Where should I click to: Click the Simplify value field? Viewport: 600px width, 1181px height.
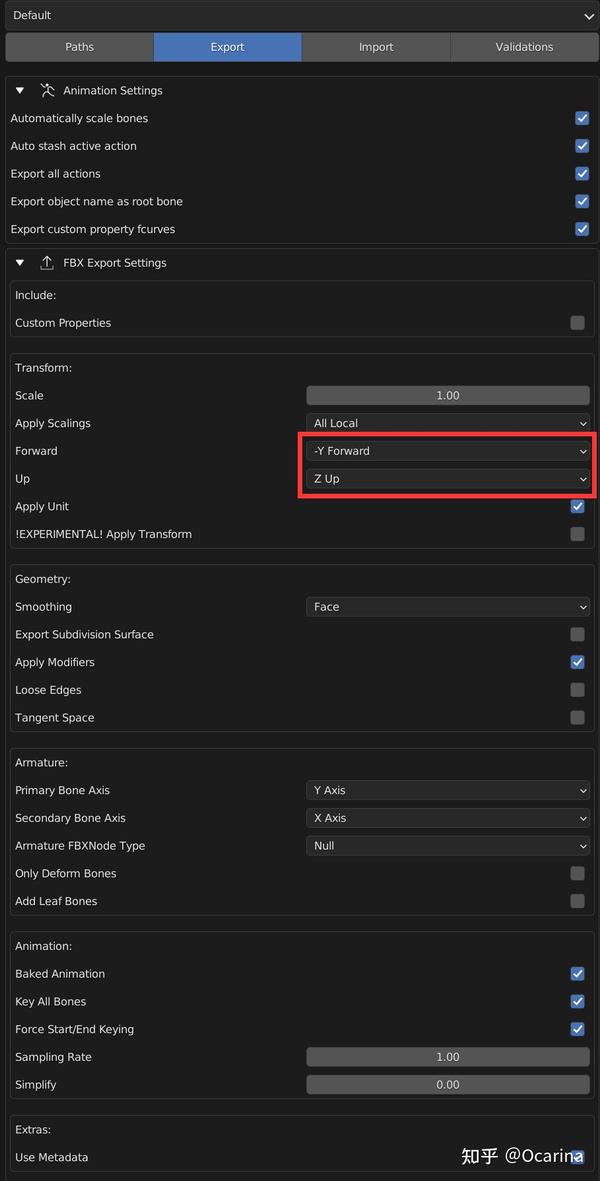click(x=448, y=1085)
